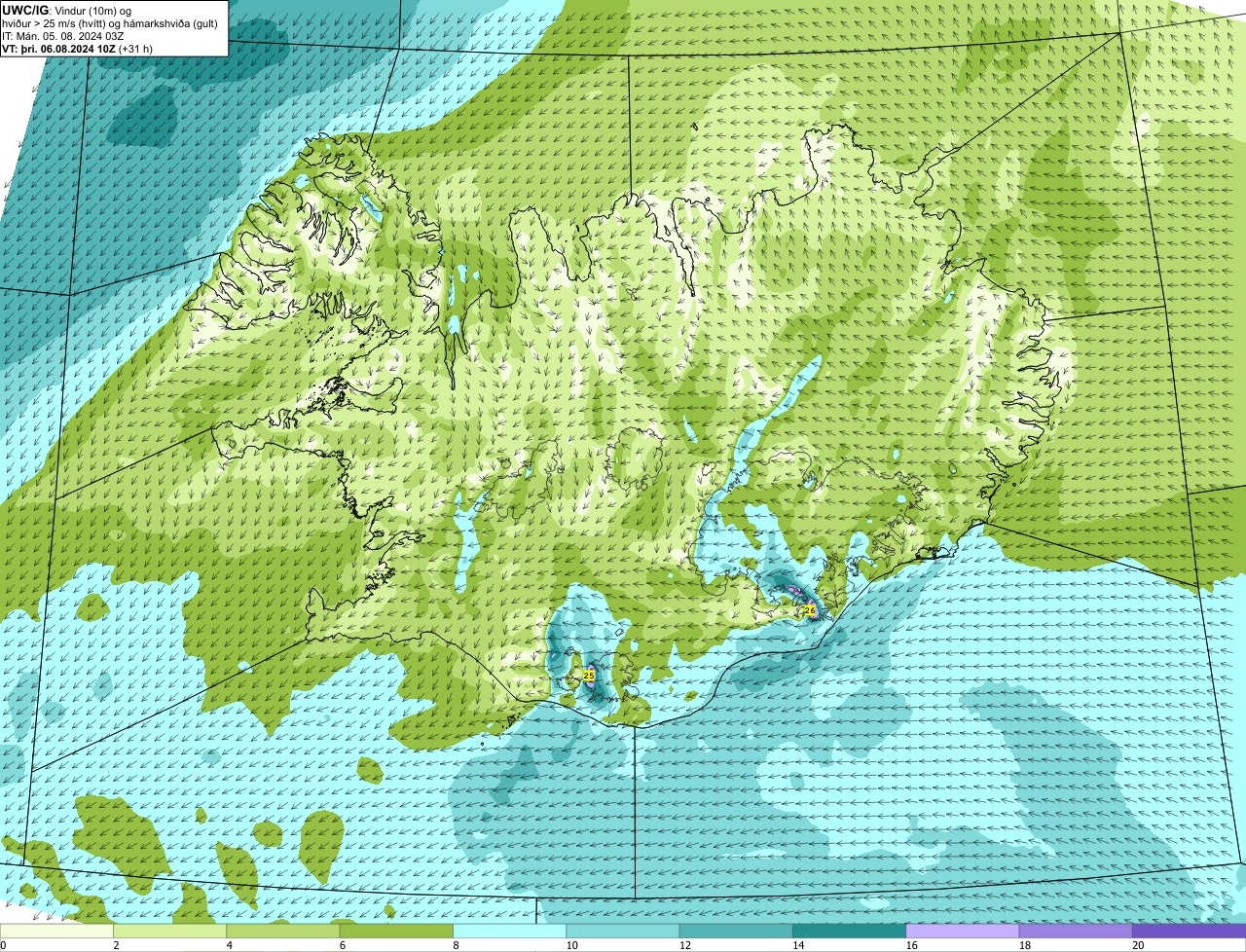Click the 'VT: þri. 06.08.2024 10Z (+31 h)' line
This screenshot has width=1246, height=952.
(77, 49)
